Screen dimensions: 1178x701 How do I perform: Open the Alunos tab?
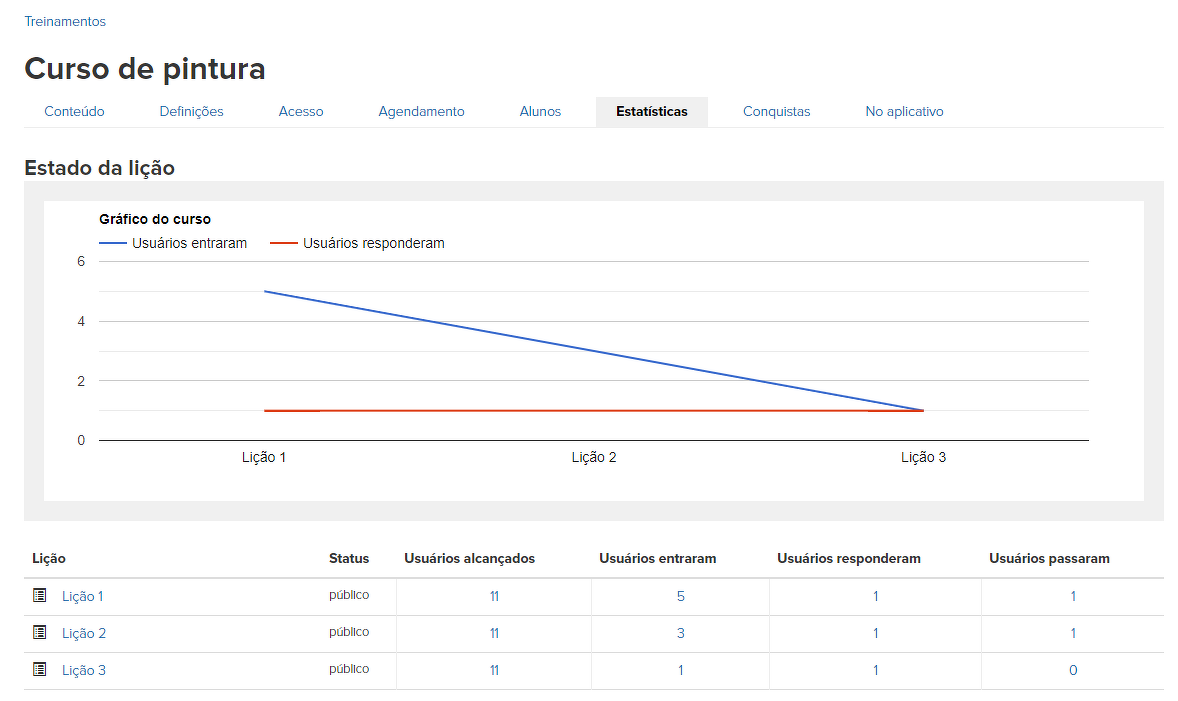point(540,112)
